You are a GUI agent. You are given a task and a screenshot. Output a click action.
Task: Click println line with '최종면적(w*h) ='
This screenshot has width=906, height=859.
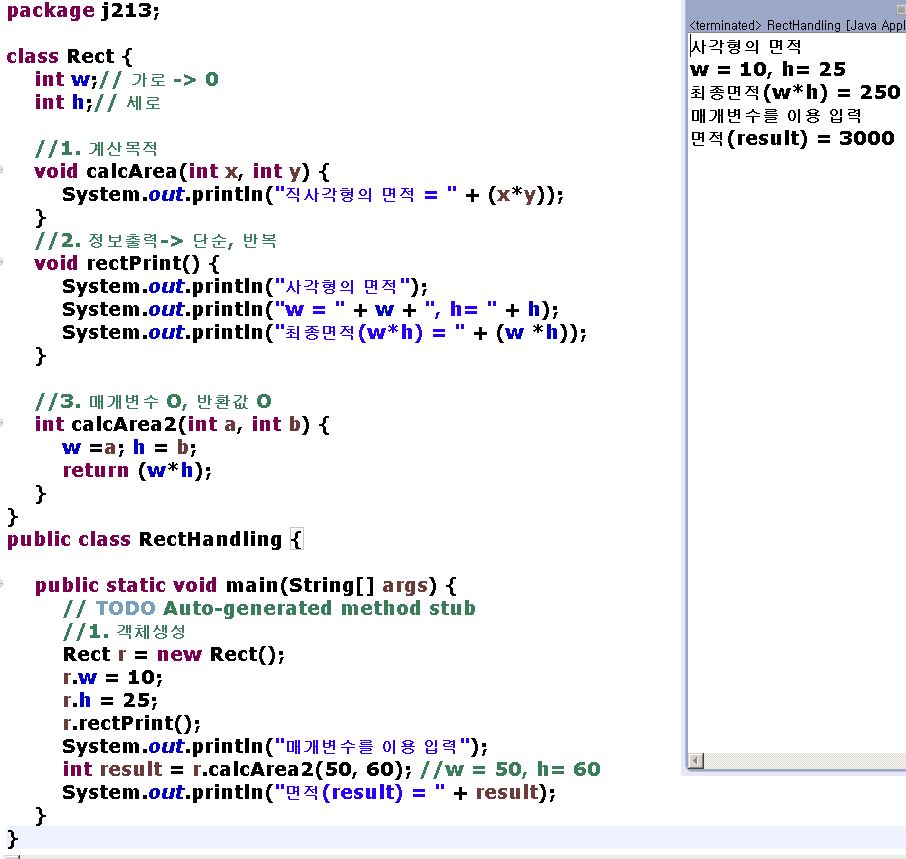click(324, 333)
